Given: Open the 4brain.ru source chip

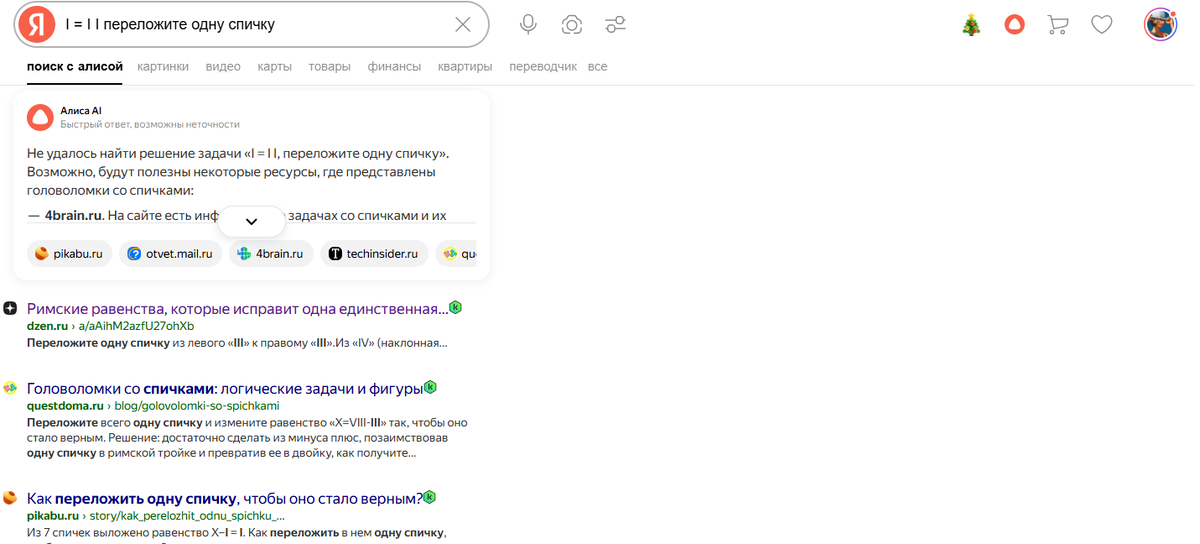Looking at the screenshot, I should 271,254.
